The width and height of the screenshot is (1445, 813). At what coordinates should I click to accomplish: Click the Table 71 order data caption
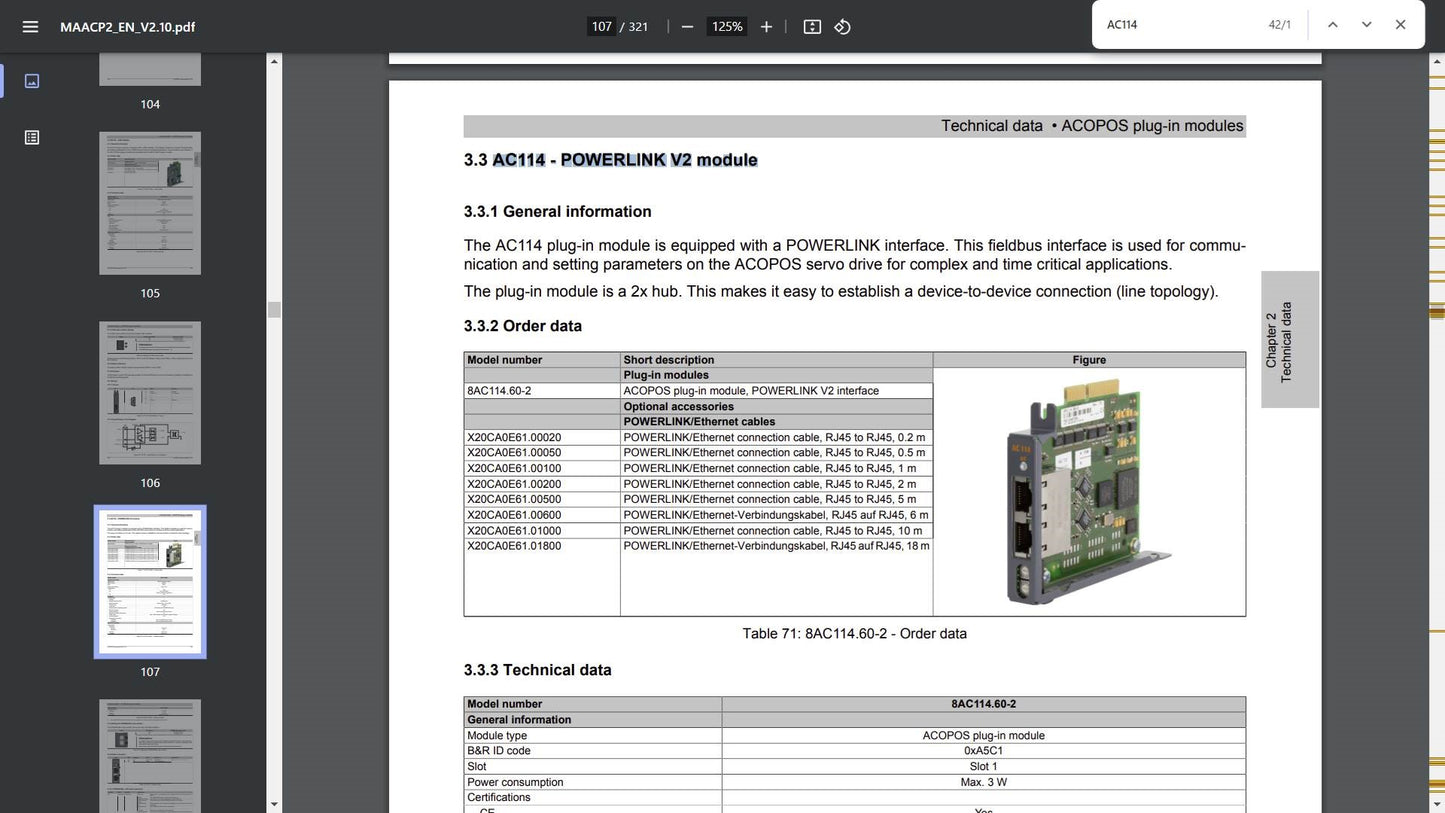tap(854, 634)
